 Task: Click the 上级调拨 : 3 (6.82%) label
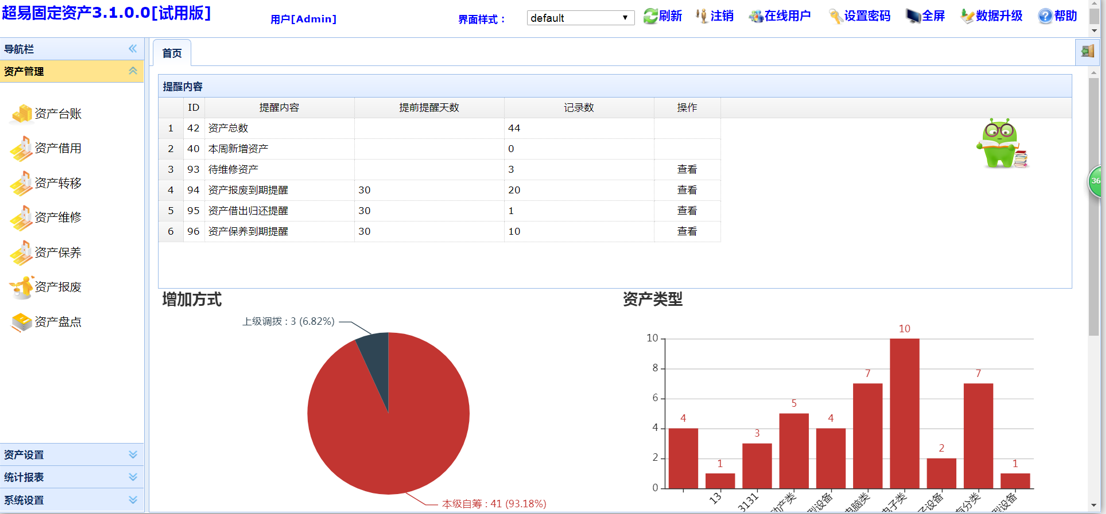pyautogui.click(x=288, y=322)
